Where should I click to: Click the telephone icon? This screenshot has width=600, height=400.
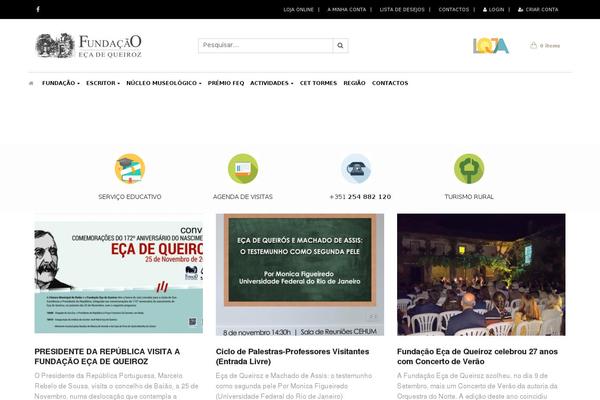click(356, 169)
